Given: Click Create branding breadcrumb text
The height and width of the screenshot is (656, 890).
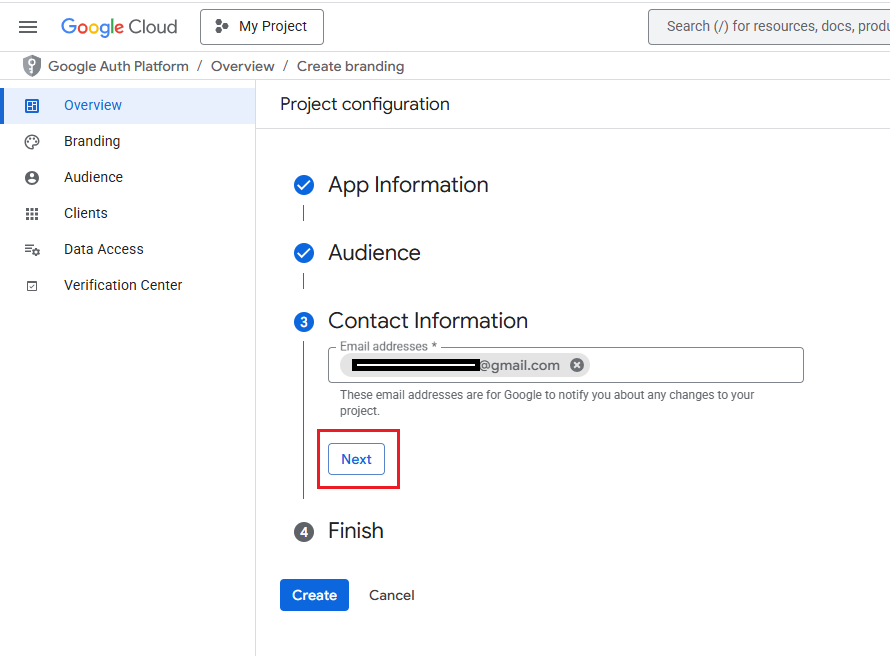Looking at the screenshot, I should pyautogui.click(x=350, y=66).
